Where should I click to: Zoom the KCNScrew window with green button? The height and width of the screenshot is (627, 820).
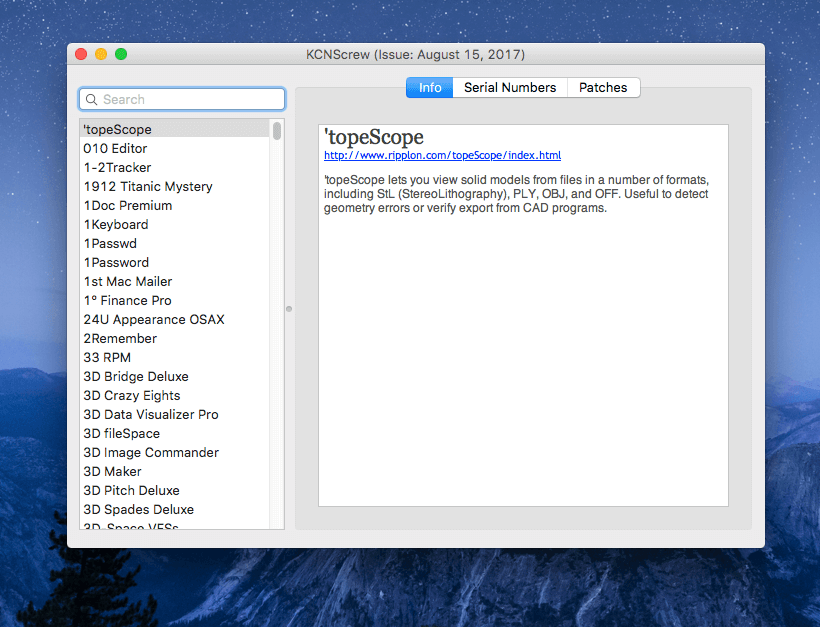pyautogui.click(x=121, y=54)
